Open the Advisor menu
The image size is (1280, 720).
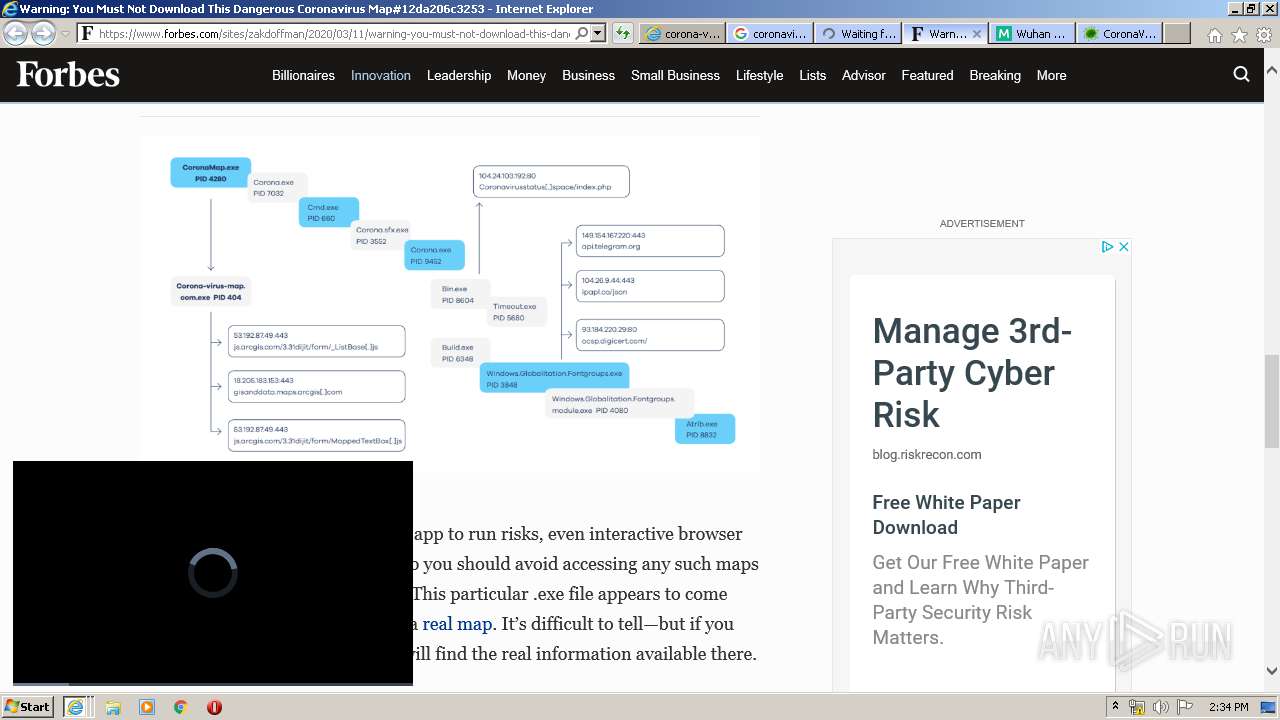(864, 75)
